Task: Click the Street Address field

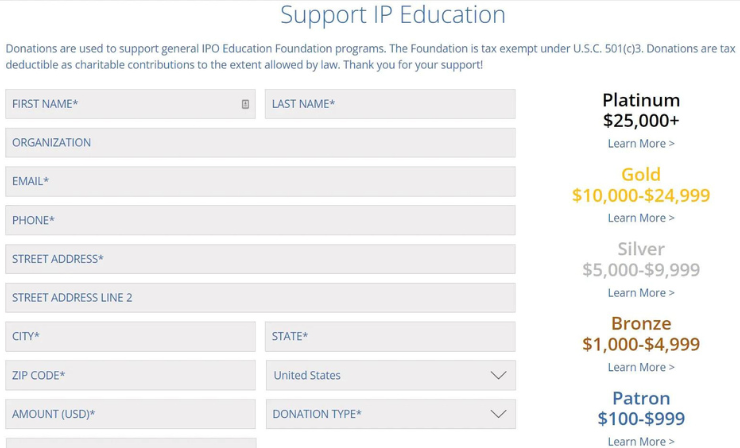Action: [x=260, y=259]
